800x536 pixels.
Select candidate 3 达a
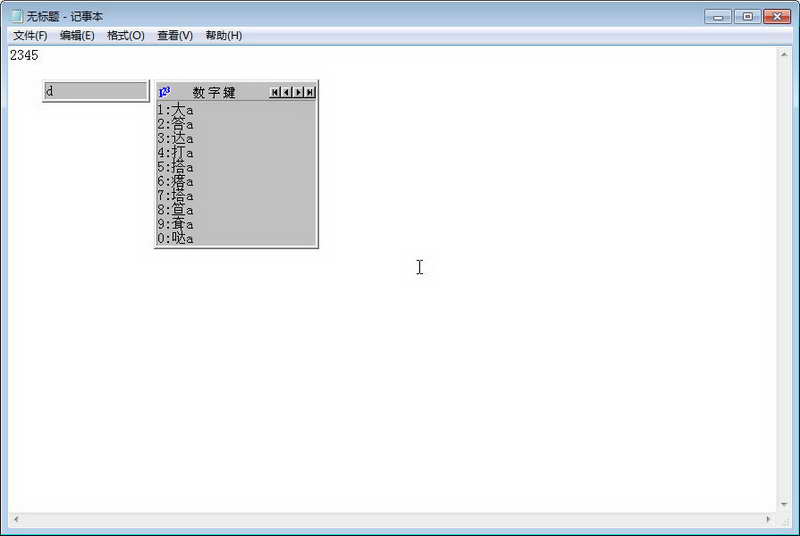[176, 138]
